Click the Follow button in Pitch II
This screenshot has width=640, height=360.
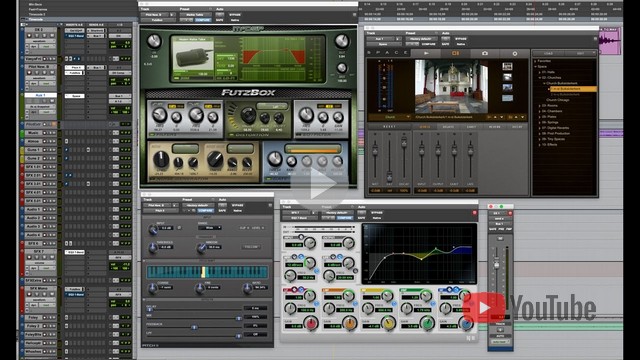(251, 247)
